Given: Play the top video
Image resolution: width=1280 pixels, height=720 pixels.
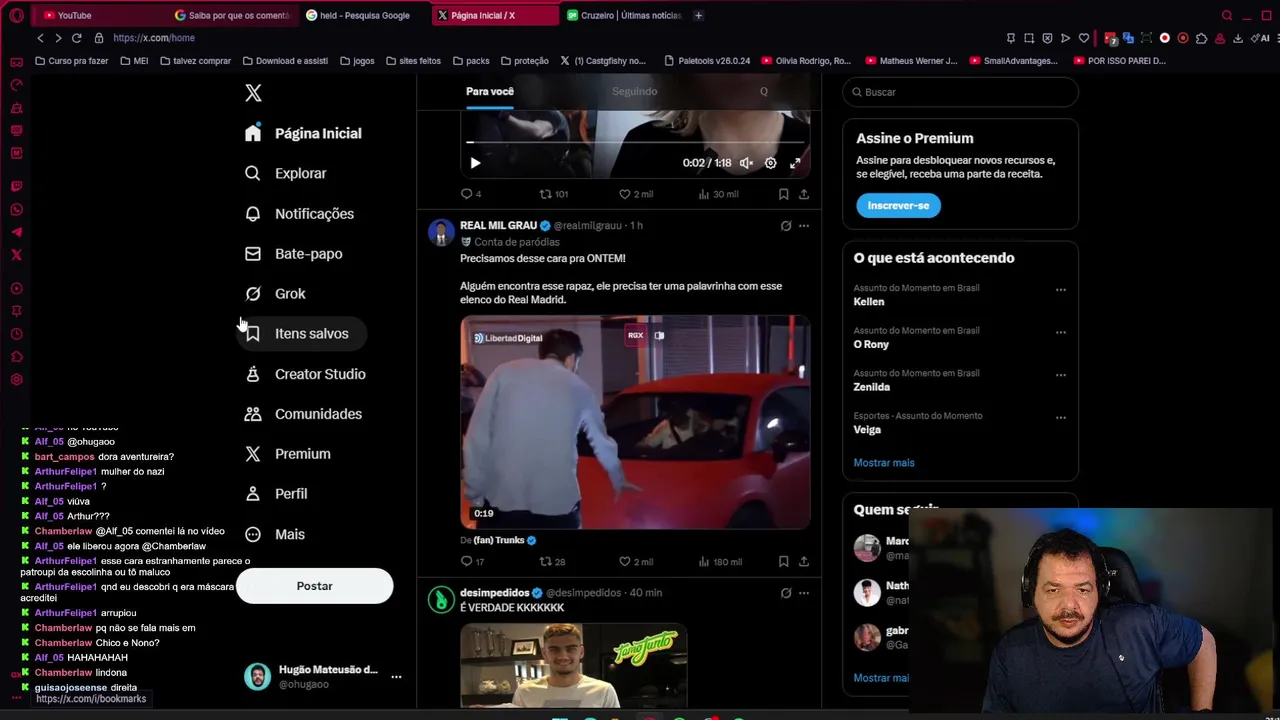Looking at the screenshot, I should 475,163.
